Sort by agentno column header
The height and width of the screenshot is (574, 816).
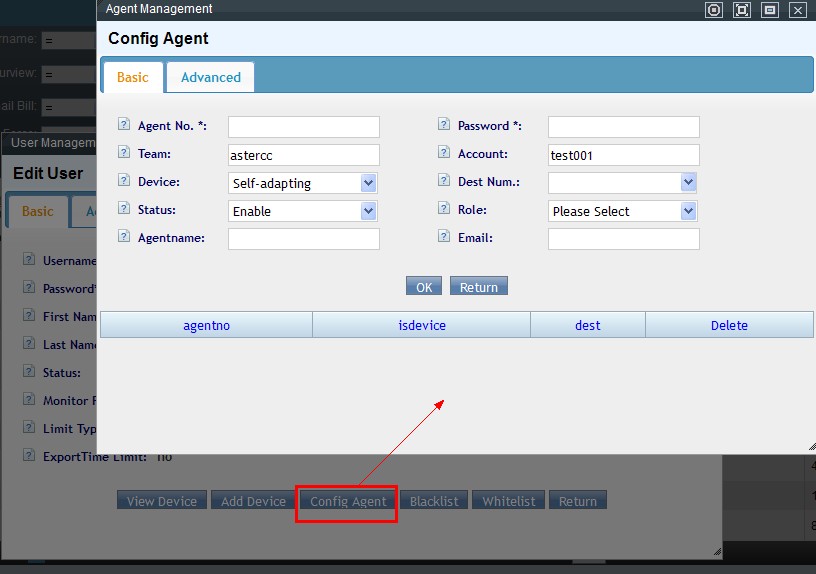(x=207, y=325)
